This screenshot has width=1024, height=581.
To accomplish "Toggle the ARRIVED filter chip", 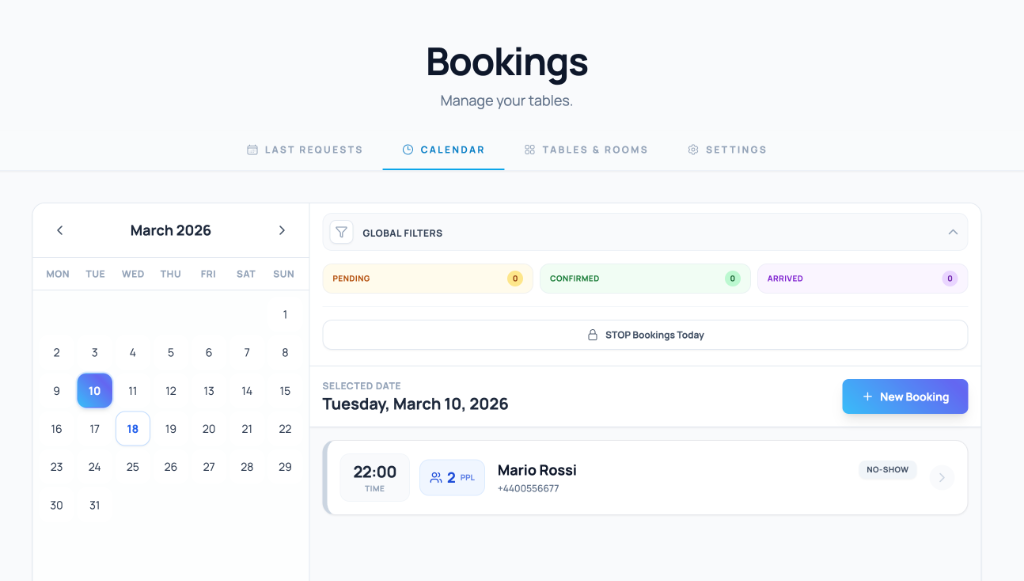I will pyautogui.click(x=862, y=278).
